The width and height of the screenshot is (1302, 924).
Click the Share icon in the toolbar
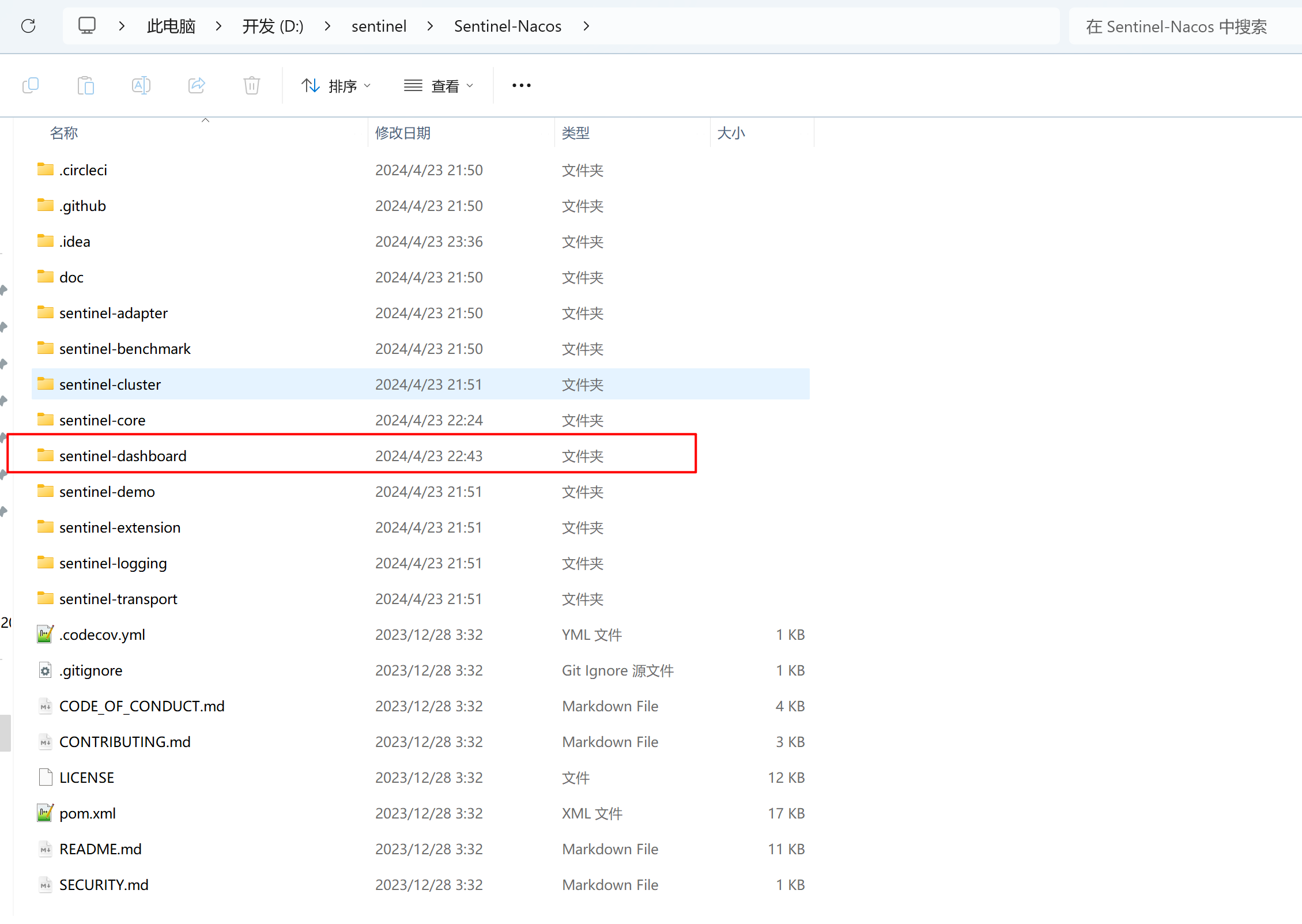click(x=197, y=85)
